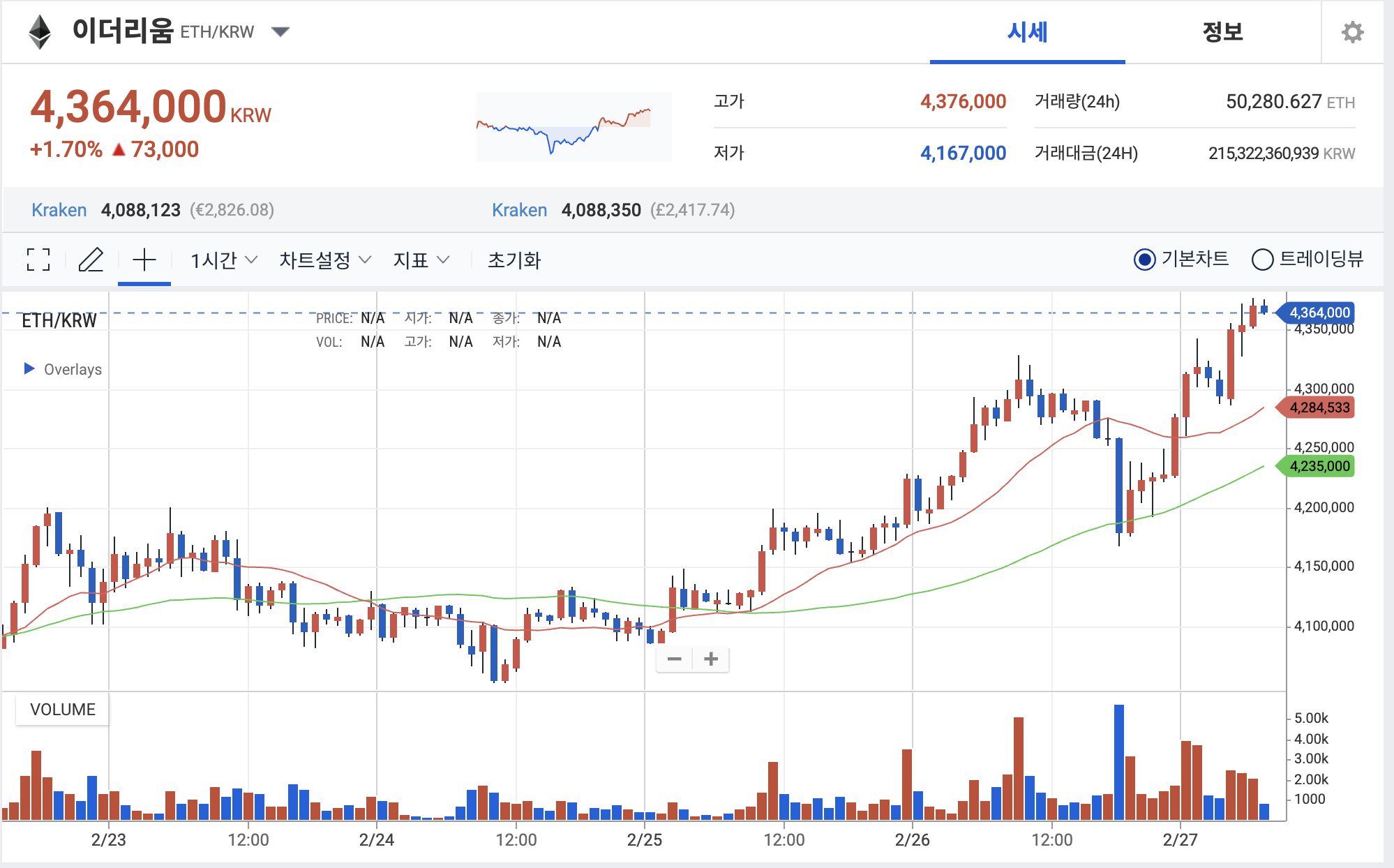
Task: Enter fullscreen chart mode
Action: pyautogui.click(x=38, y=260)
